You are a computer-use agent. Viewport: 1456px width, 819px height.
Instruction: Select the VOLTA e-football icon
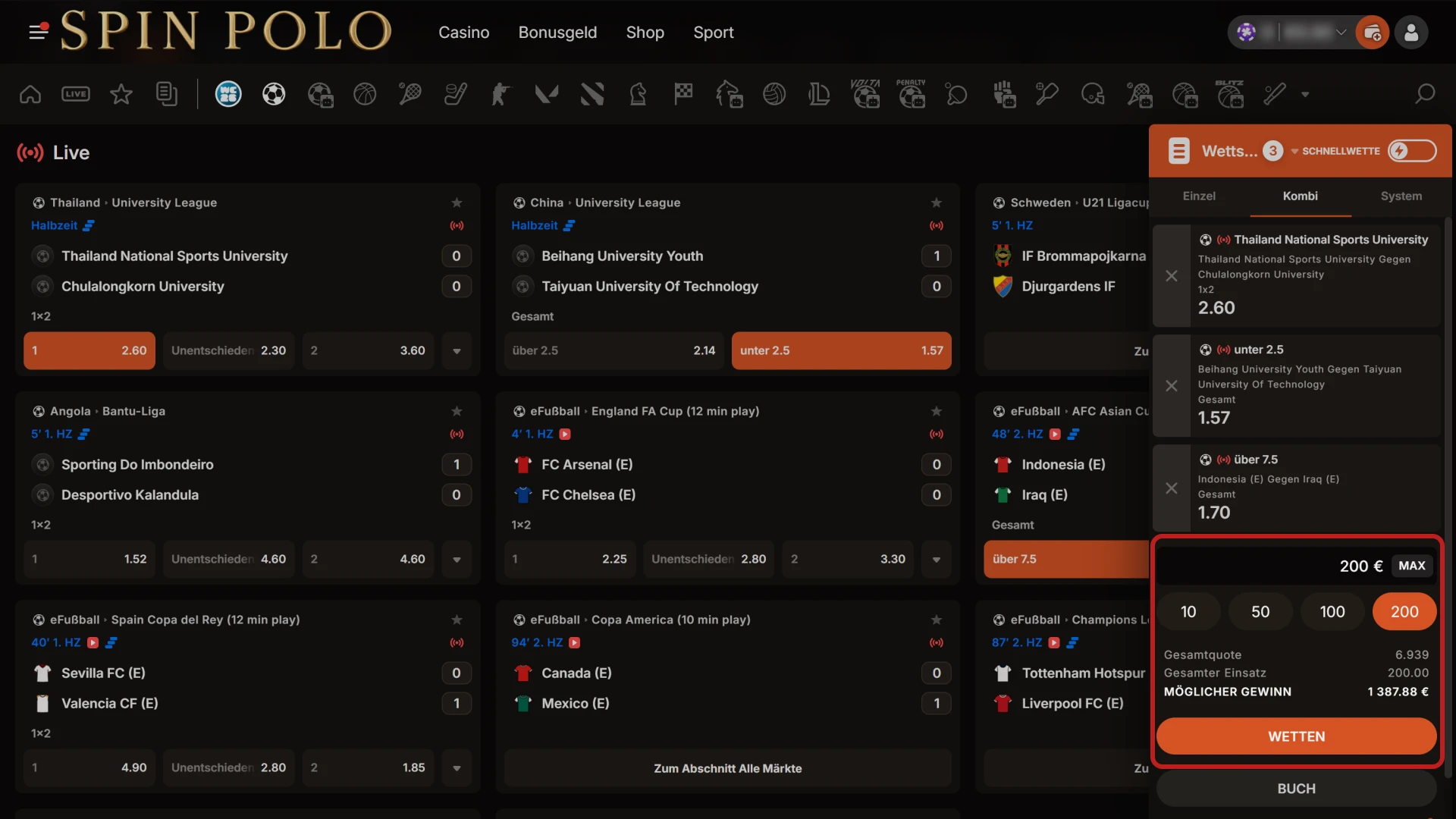coord(865,94)
